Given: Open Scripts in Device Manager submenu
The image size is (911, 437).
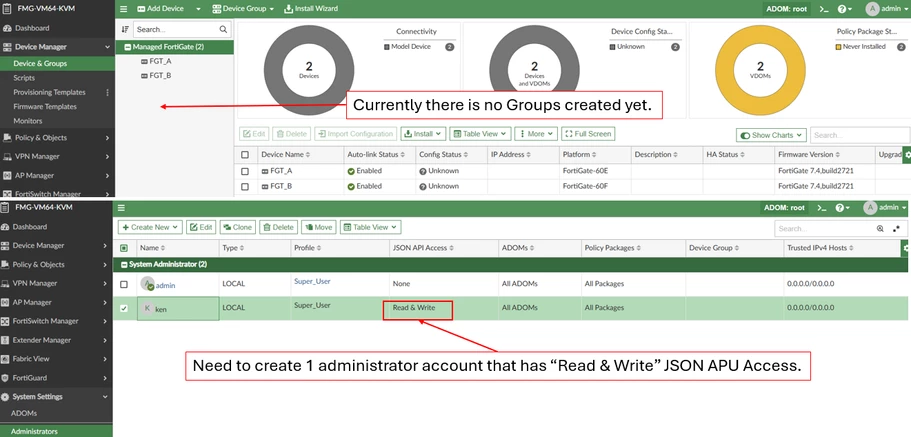Looking at the screenshot, I should 24,78.
